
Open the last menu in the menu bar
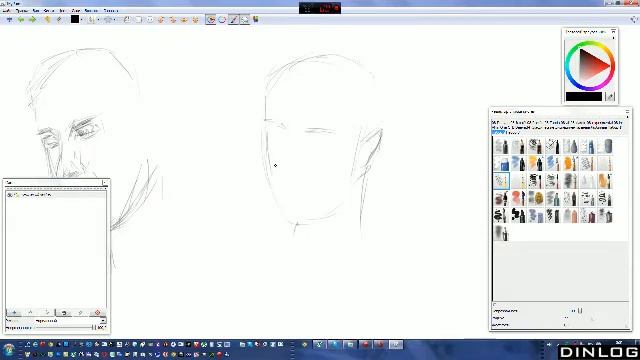pos(111,11)
